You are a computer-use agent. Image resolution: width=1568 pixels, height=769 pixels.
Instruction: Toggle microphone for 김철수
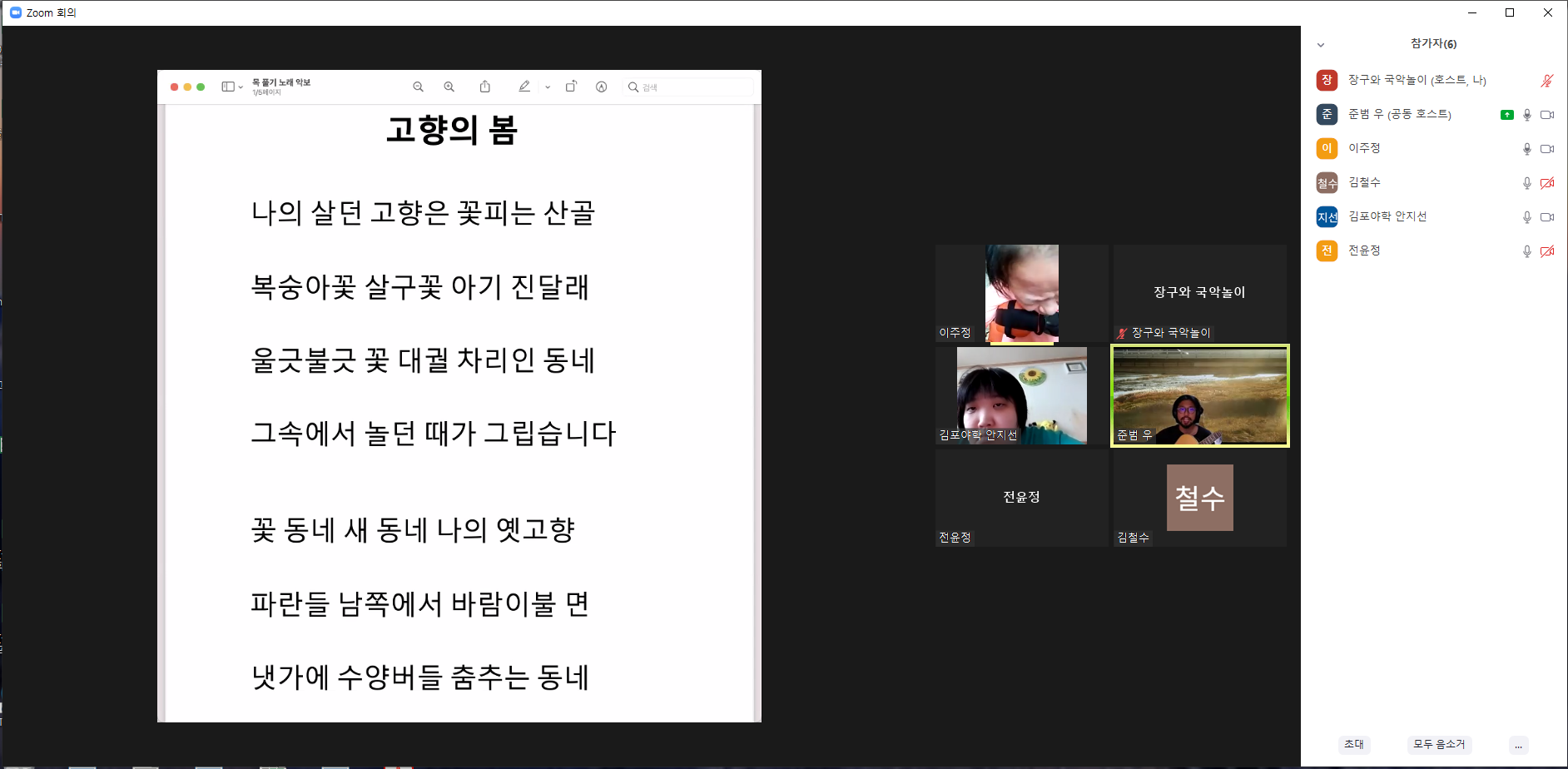(1527, 183)
